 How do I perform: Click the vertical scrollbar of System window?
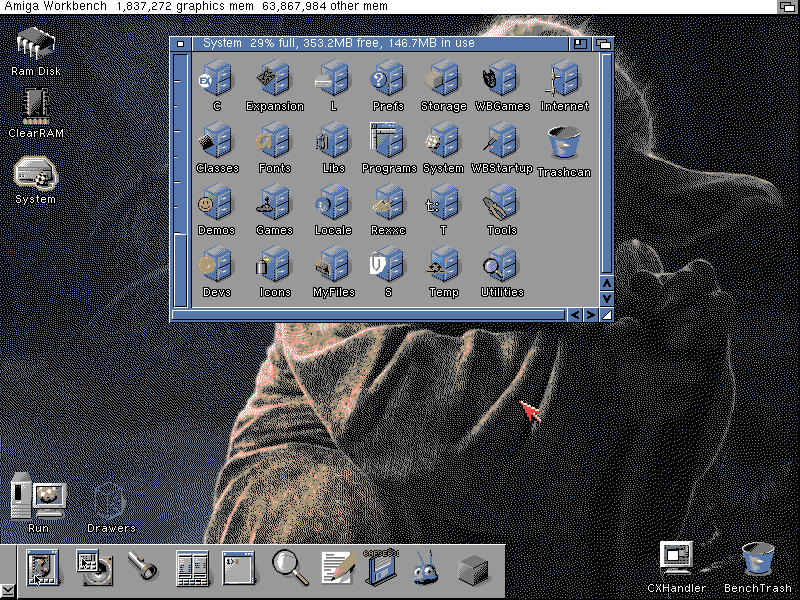[607, 163]
